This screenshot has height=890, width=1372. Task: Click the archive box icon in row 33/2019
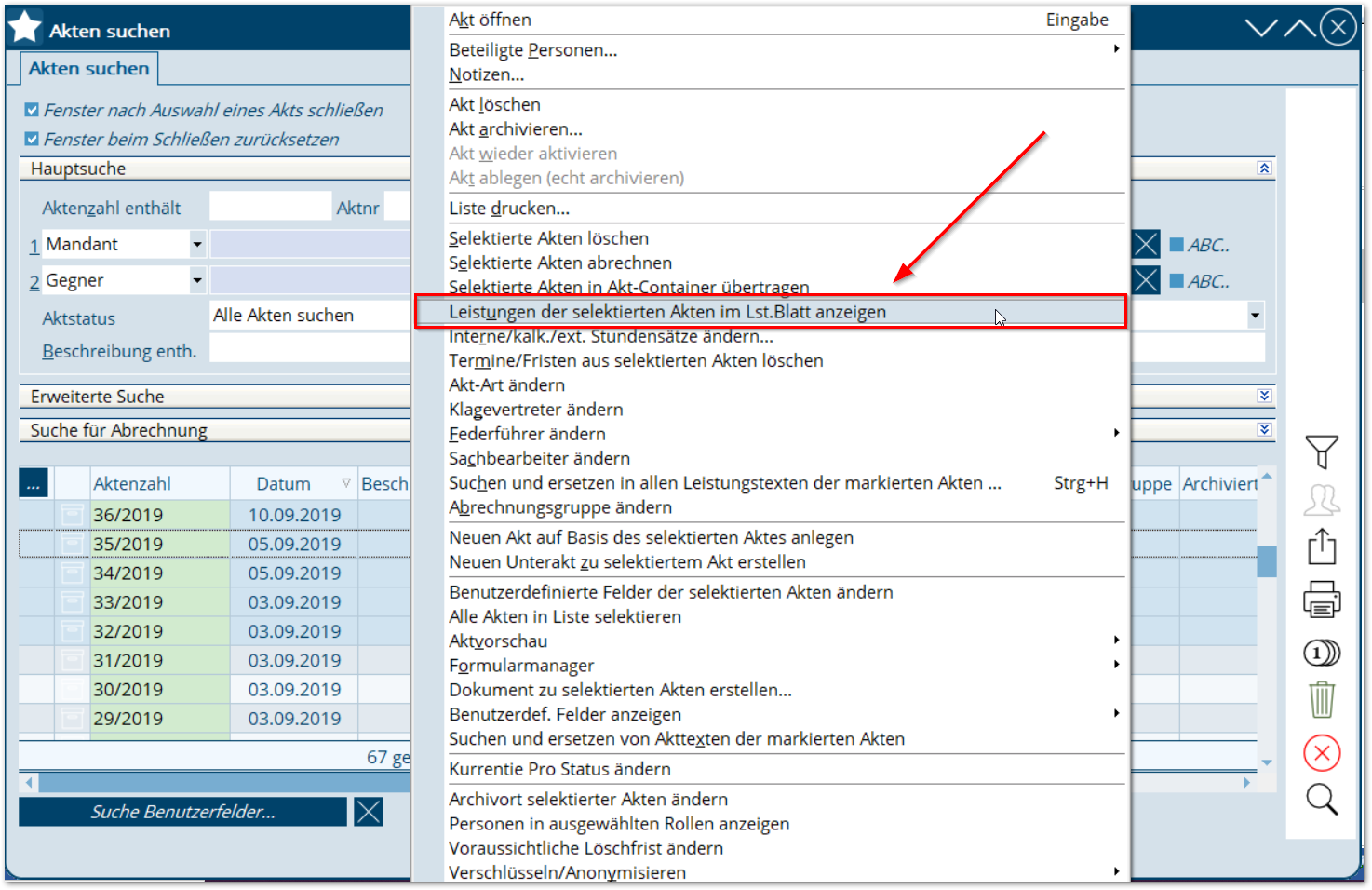[72, 601]
